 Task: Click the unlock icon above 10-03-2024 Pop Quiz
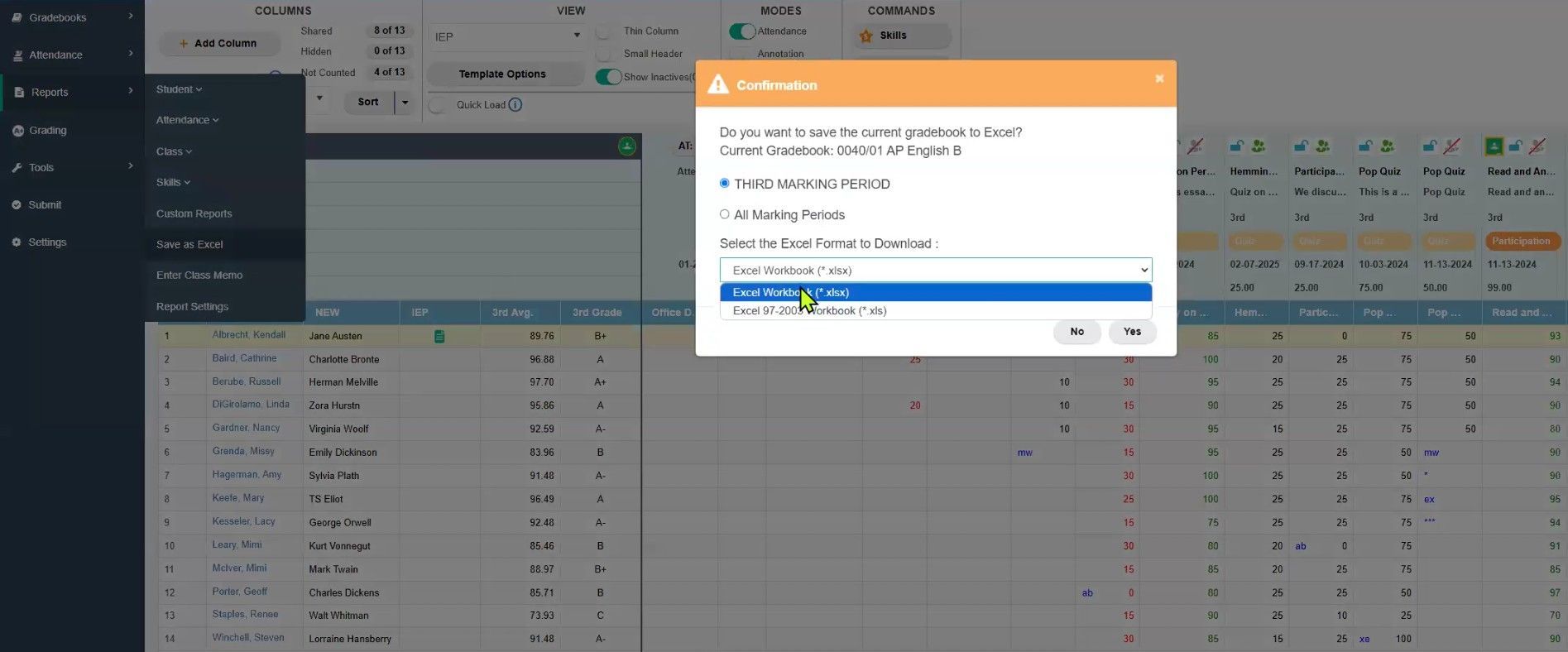pos(1365,146)
